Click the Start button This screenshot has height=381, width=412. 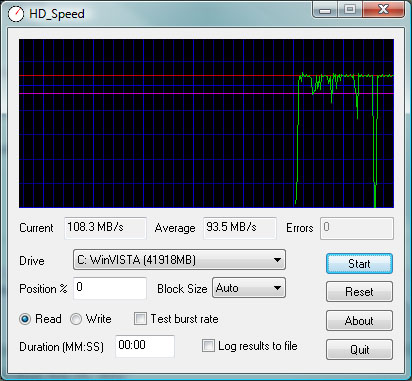click(359, 264)
